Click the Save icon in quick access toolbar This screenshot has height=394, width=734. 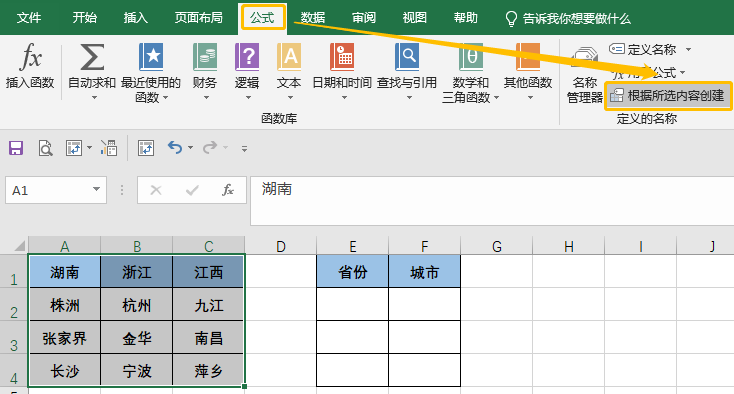(16, 148)
